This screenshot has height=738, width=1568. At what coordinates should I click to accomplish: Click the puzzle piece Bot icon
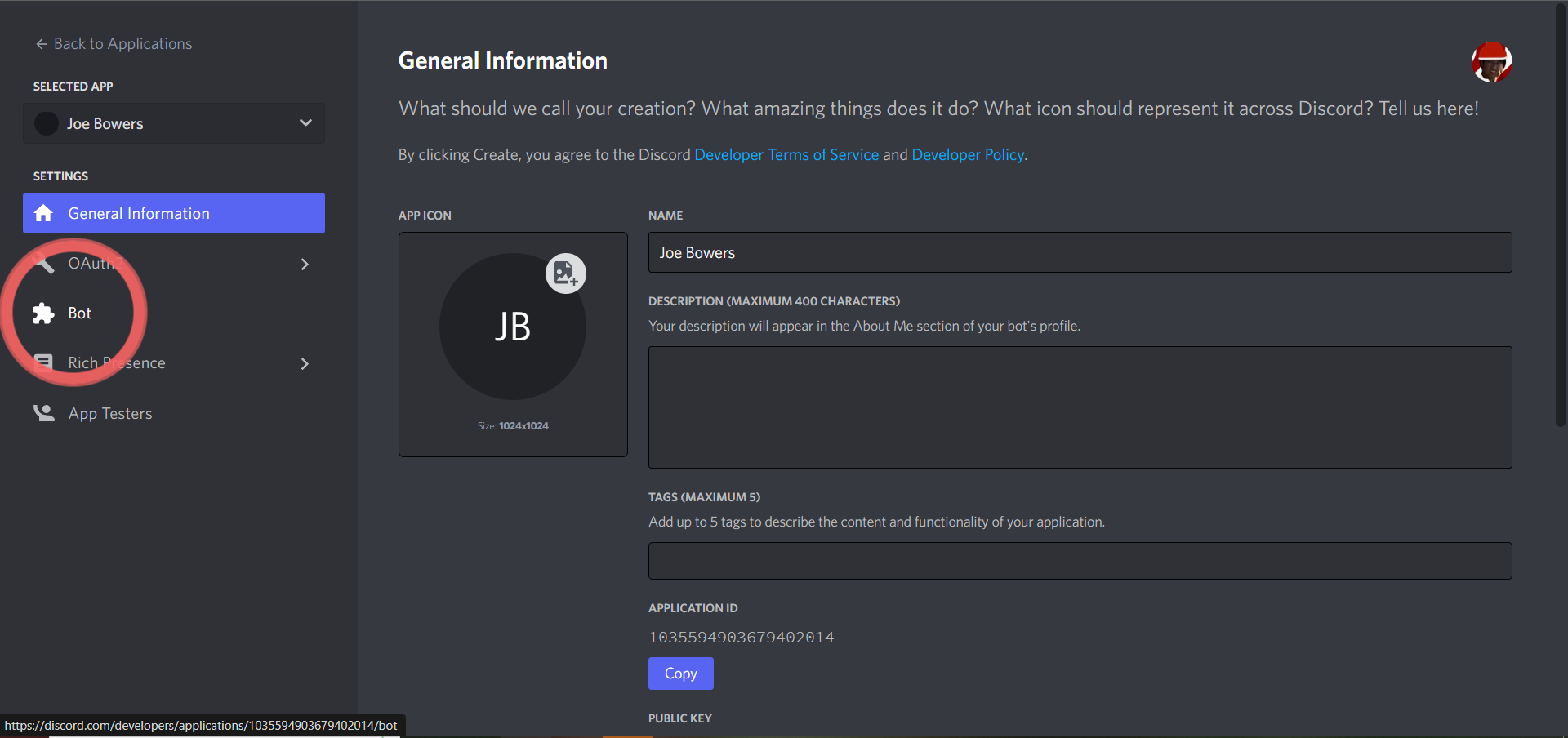click(x=43, y=313)
